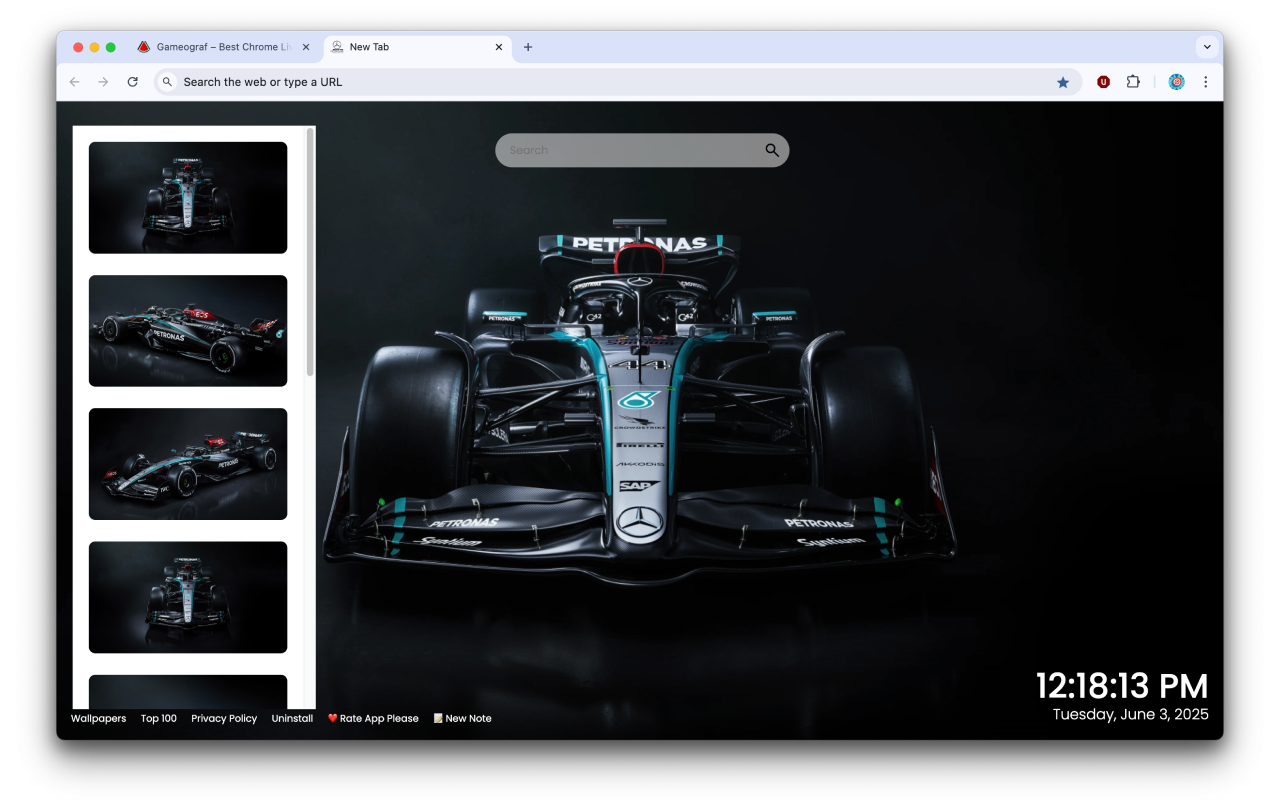Open the tab search chevron at top right

pyautogui.click(x=1207, y=46)
